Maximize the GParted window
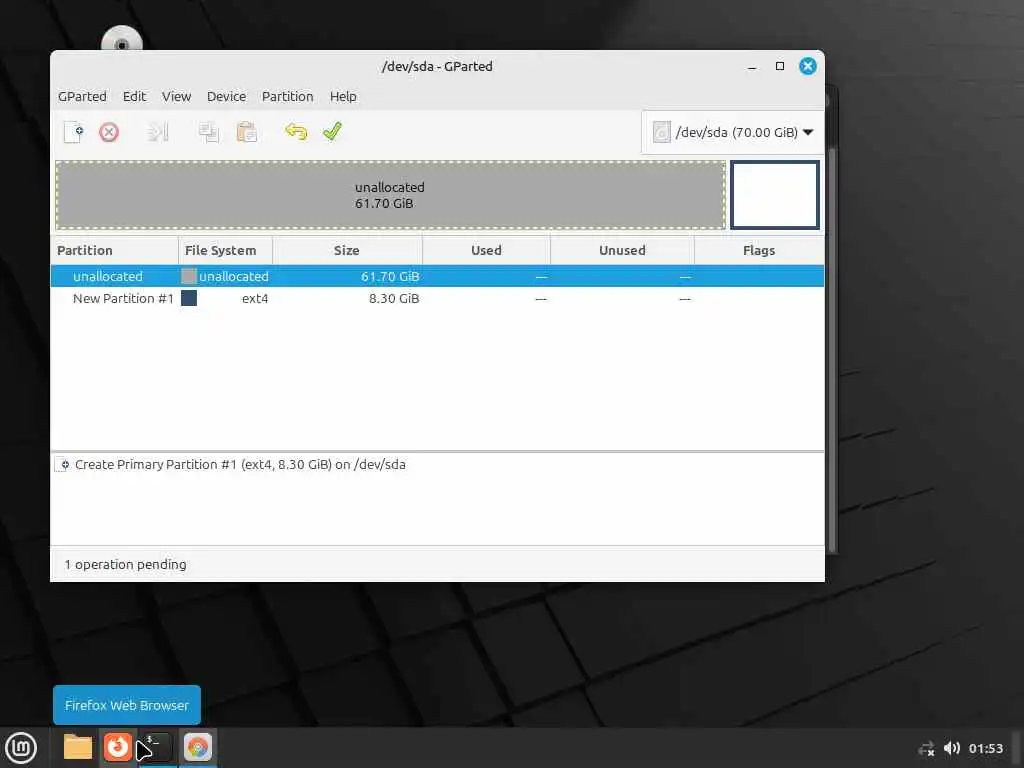 [x=780, y=66]
